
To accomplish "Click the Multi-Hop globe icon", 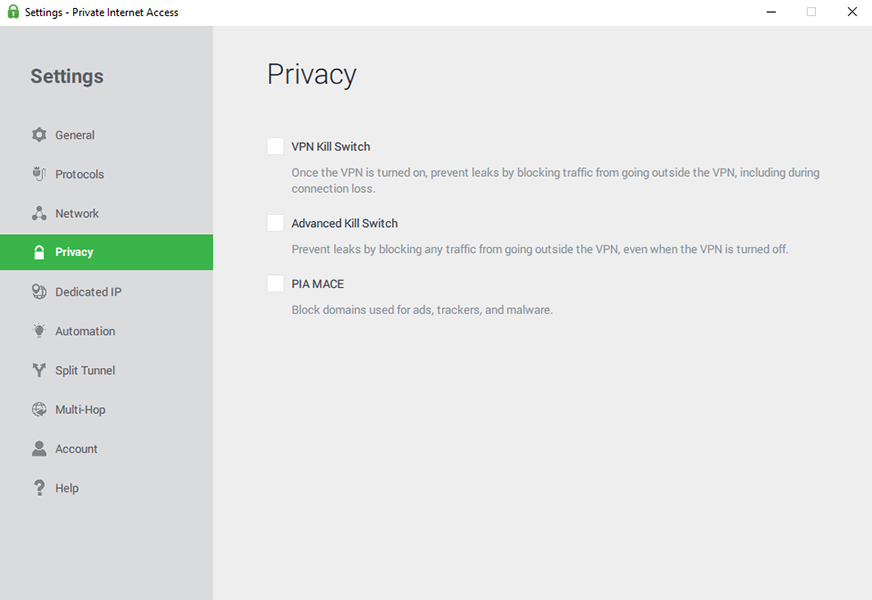I will [x=39, y=409].
